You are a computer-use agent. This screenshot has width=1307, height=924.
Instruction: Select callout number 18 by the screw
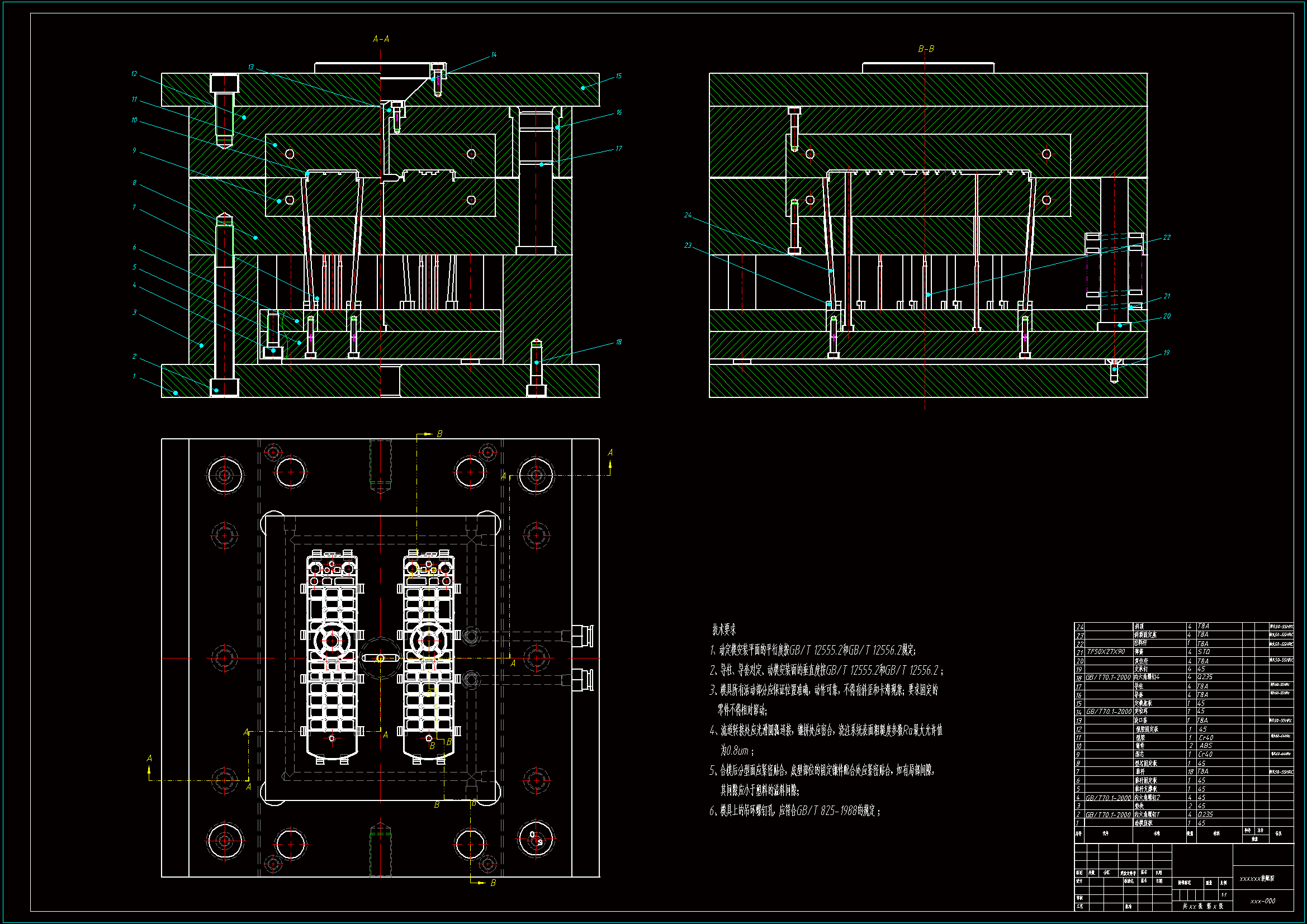tap(618, 342)
